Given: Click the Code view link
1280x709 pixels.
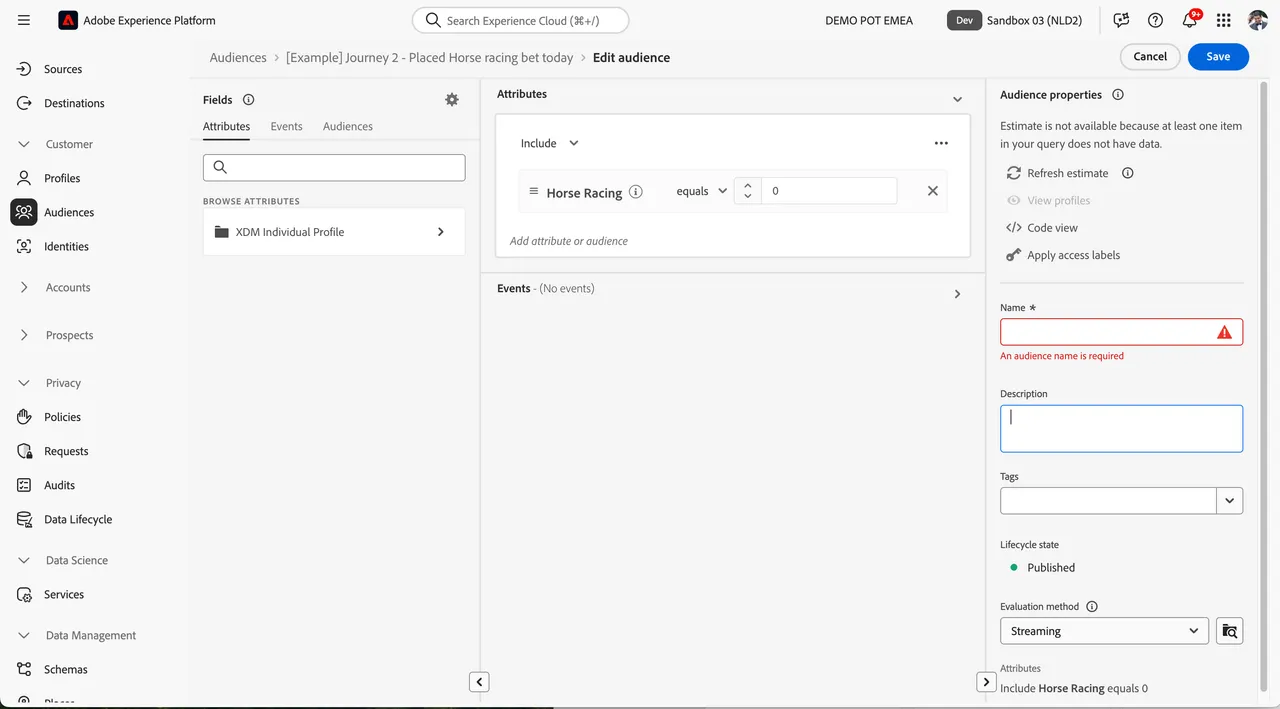Looking at the screenshot, I should 1052,228.
